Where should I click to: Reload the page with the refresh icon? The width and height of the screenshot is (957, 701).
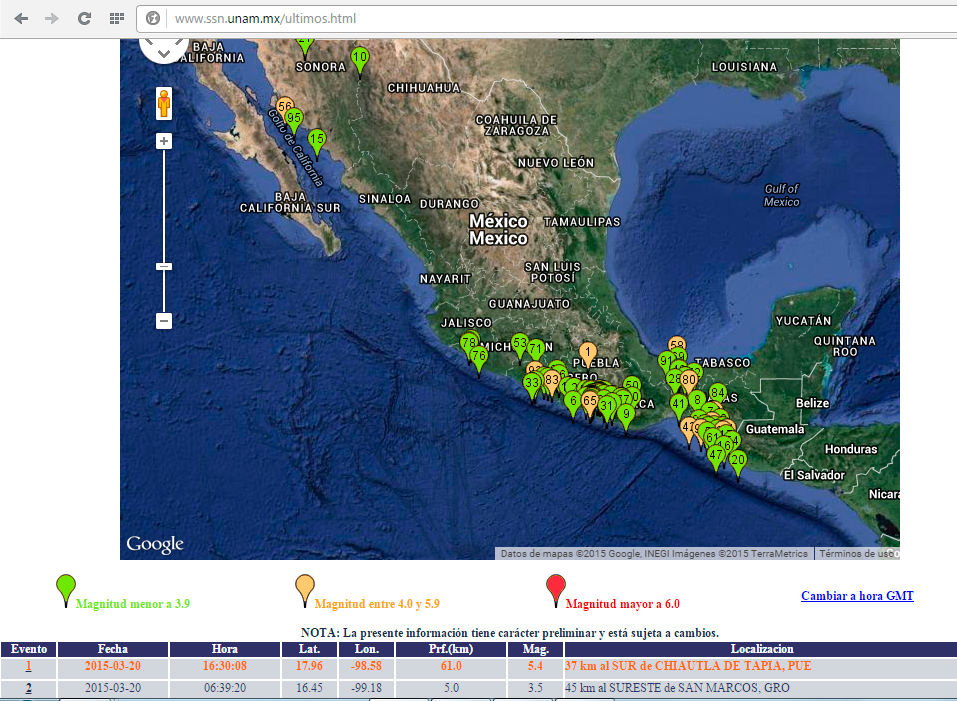coord(84,18)
